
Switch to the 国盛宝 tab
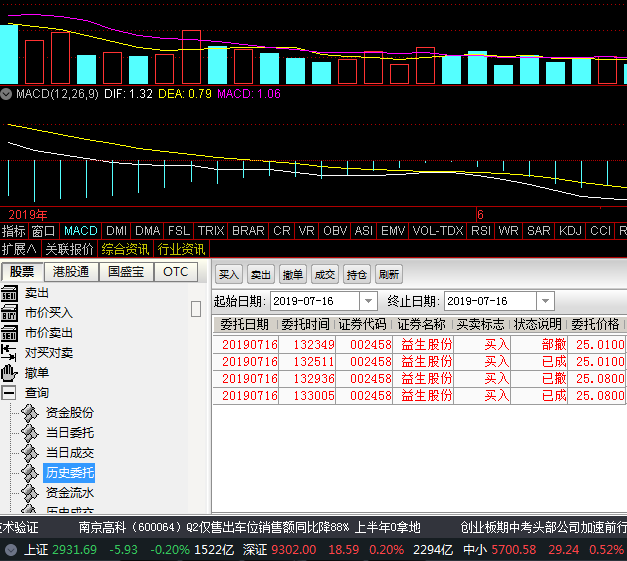(x=126, y=272)
